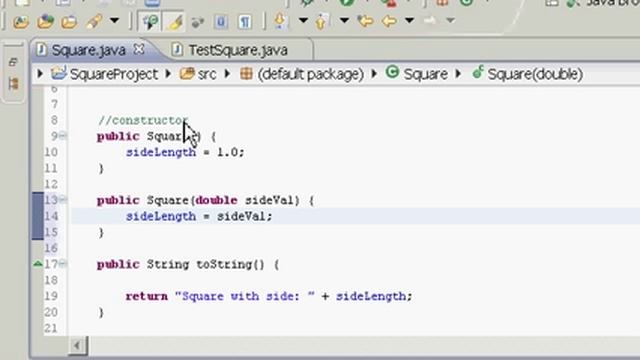The height and width of the screenshot is (360, 640).
Task: Expand the arrow after SquareProject breadcrumb
Action: [168, 74]
